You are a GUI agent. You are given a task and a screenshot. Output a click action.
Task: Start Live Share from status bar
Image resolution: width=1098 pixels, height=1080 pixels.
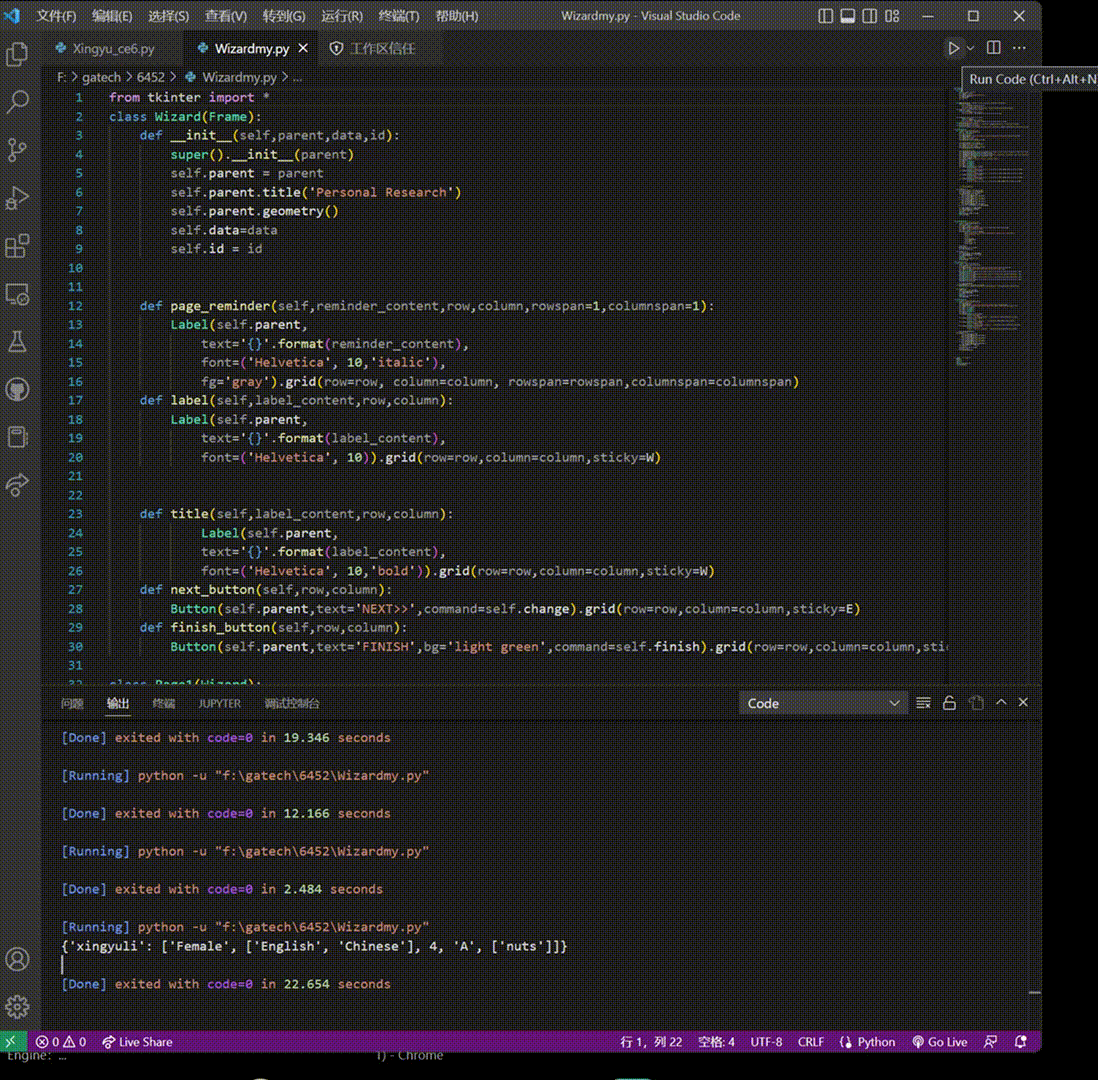tap(137, 1041)
